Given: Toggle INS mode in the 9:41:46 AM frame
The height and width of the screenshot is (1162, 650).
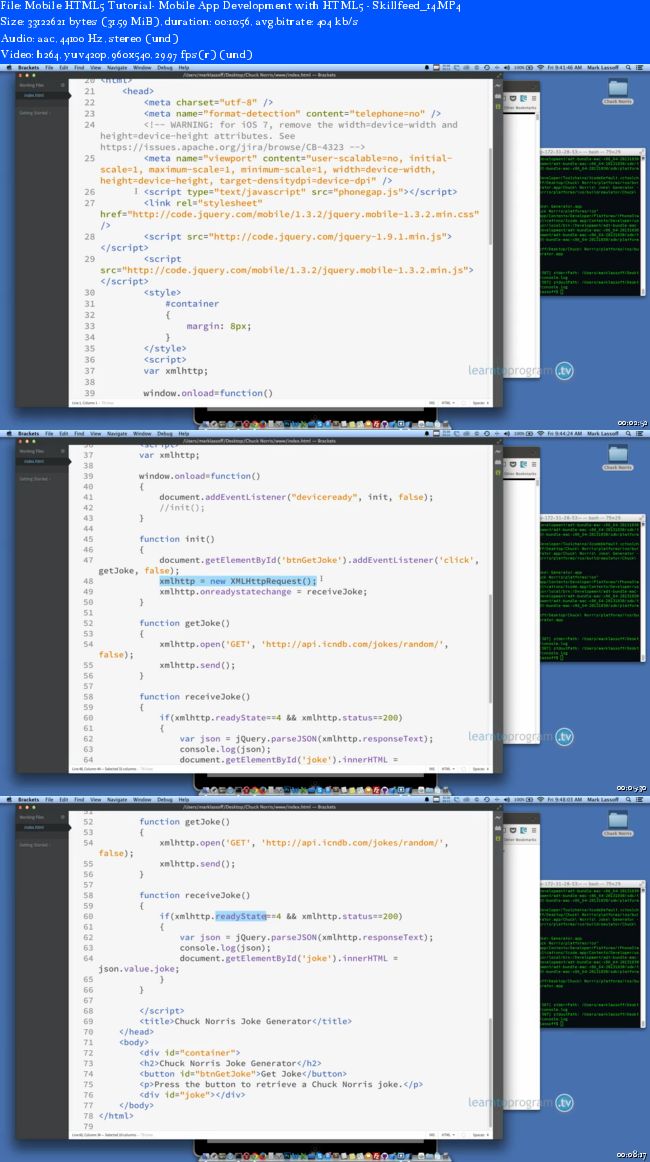Looking at the screenshot, I should click(431, 403).
